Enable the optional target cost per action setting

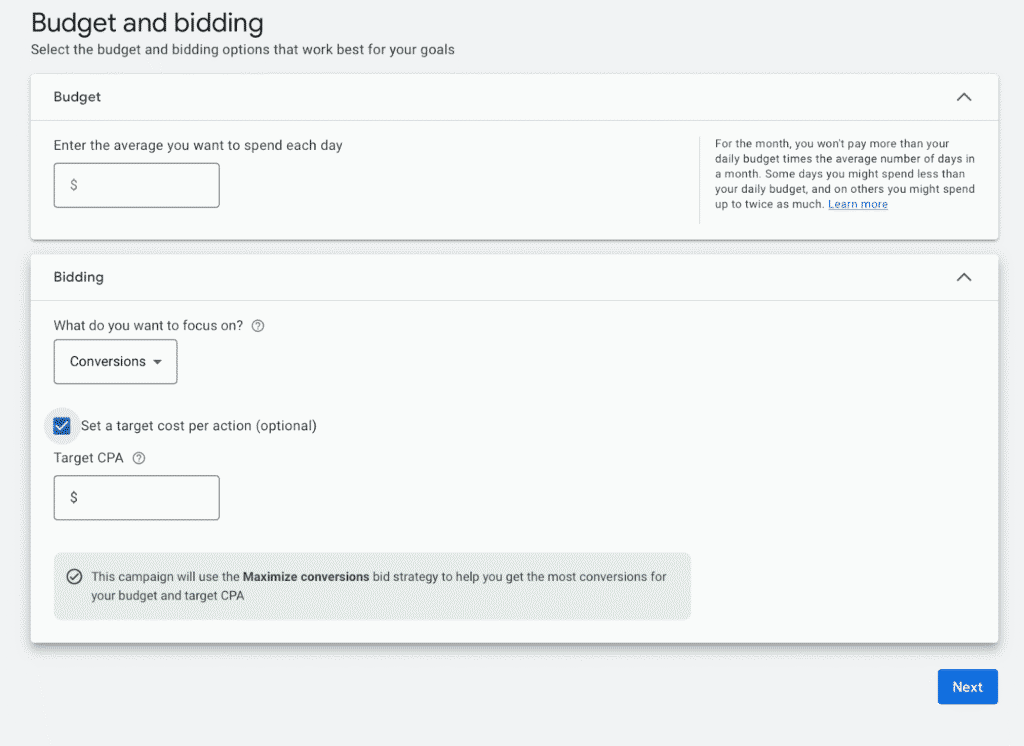coord(62,425)
